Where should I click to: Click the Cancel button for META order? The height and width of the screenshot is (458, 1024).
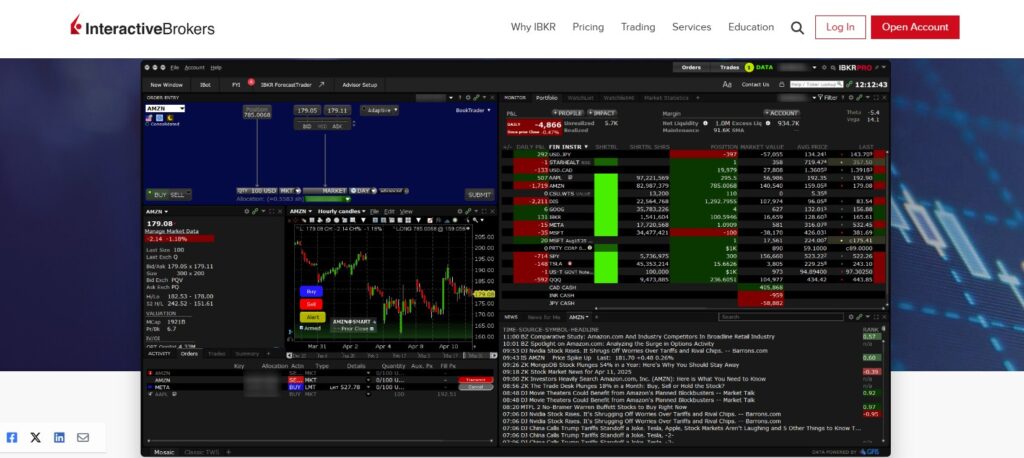[x=475, y=387]
